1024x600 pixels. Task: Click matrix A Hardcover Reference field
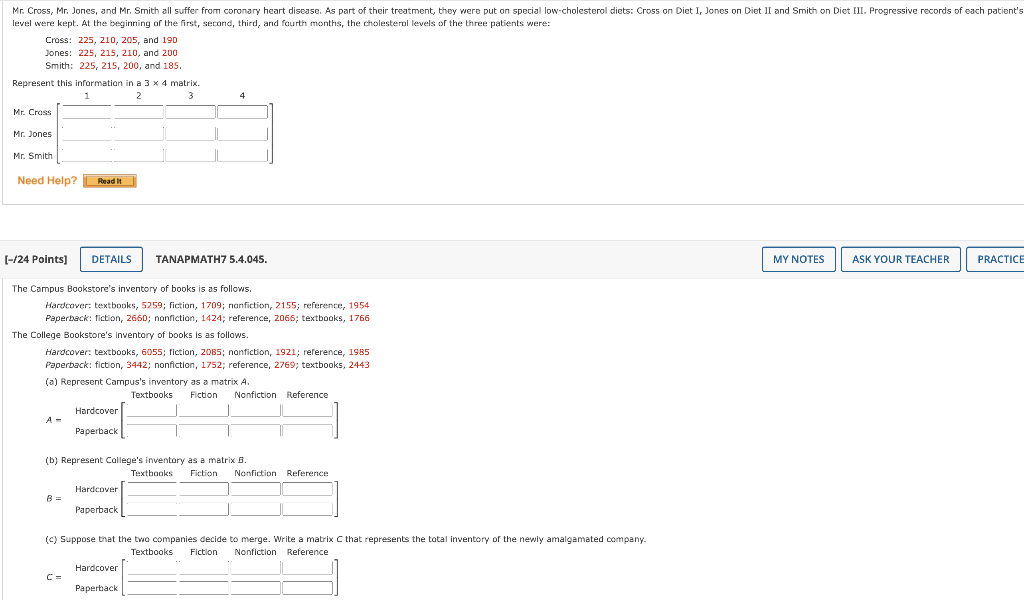(x=308, y=411)
